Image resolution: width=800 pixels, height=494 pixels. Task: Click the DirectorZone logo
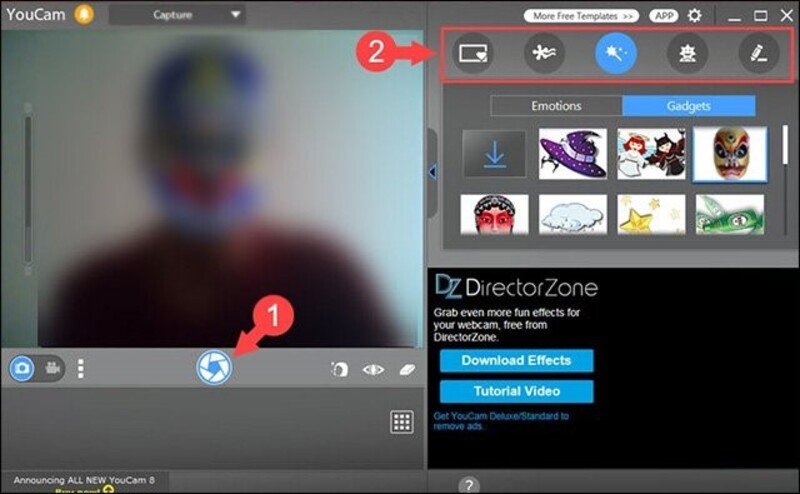coord(516,287)
